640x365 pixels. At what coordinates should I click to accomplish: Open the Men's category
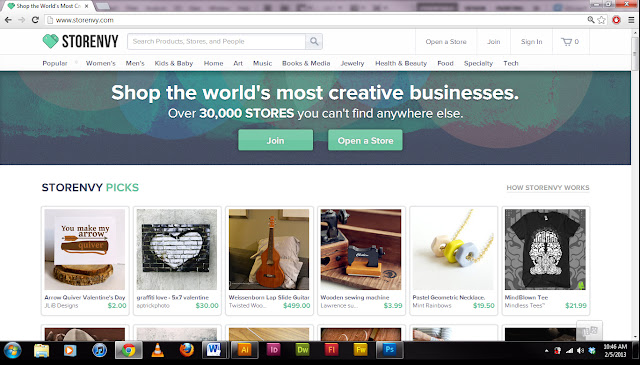135,63
